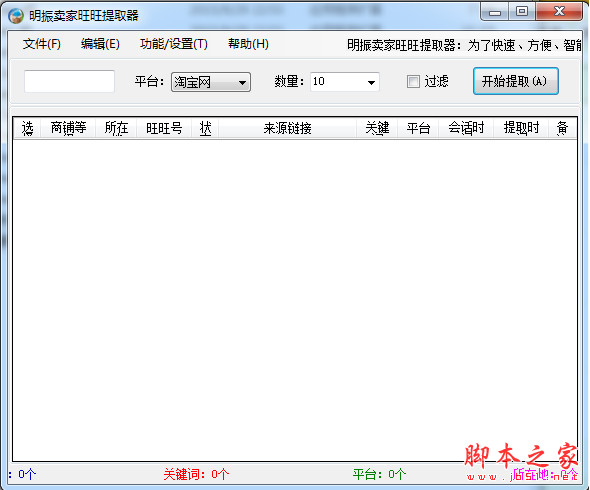590x490 pixels.
Task: Click the keyword input field
Action: [69, 81]
